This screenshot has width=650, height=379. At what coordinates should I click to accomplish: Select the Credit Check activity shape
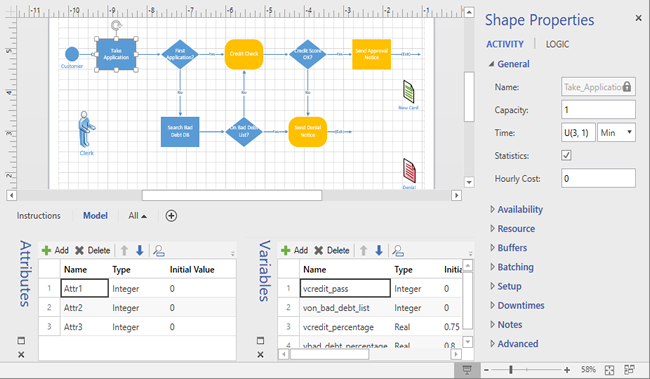pos(244,54)
